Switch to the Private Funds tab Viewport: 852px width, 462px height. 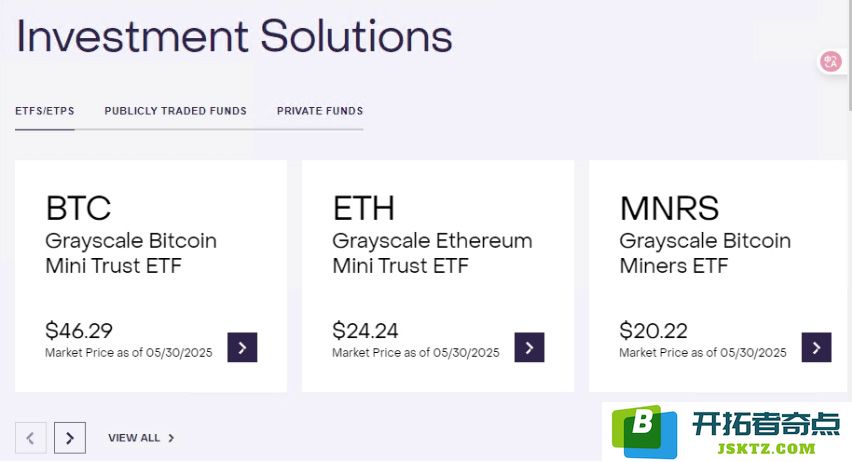(x=320, y=111)
